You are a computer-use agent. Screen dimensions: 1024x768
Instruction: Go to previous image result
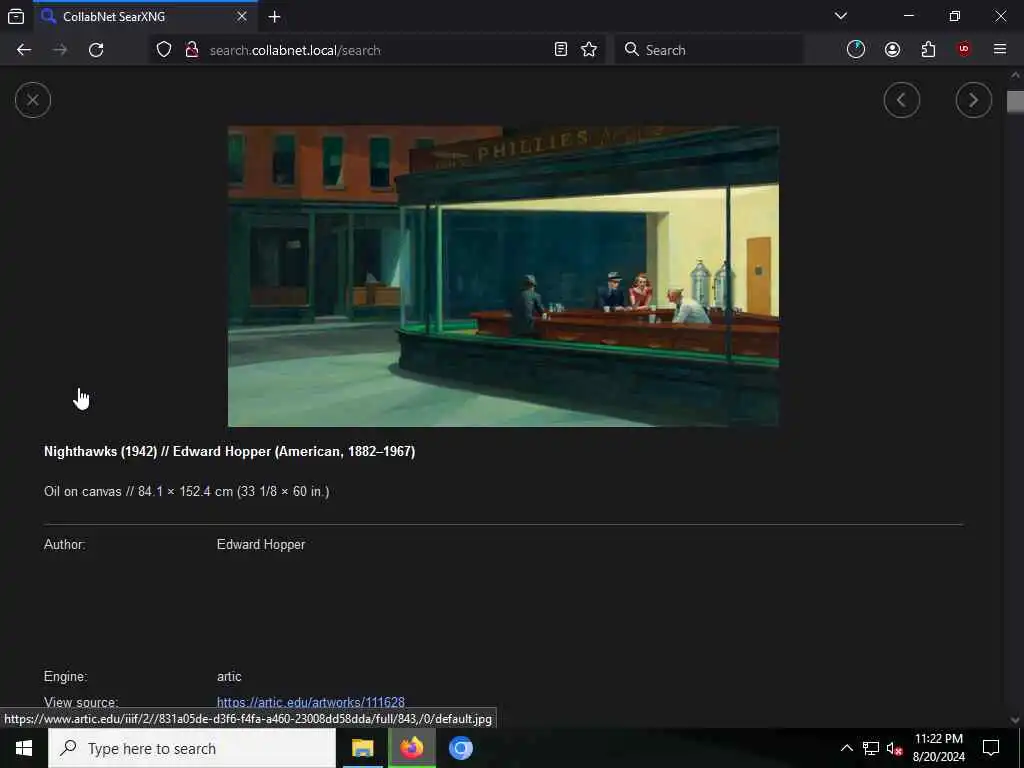click(902, 100)
